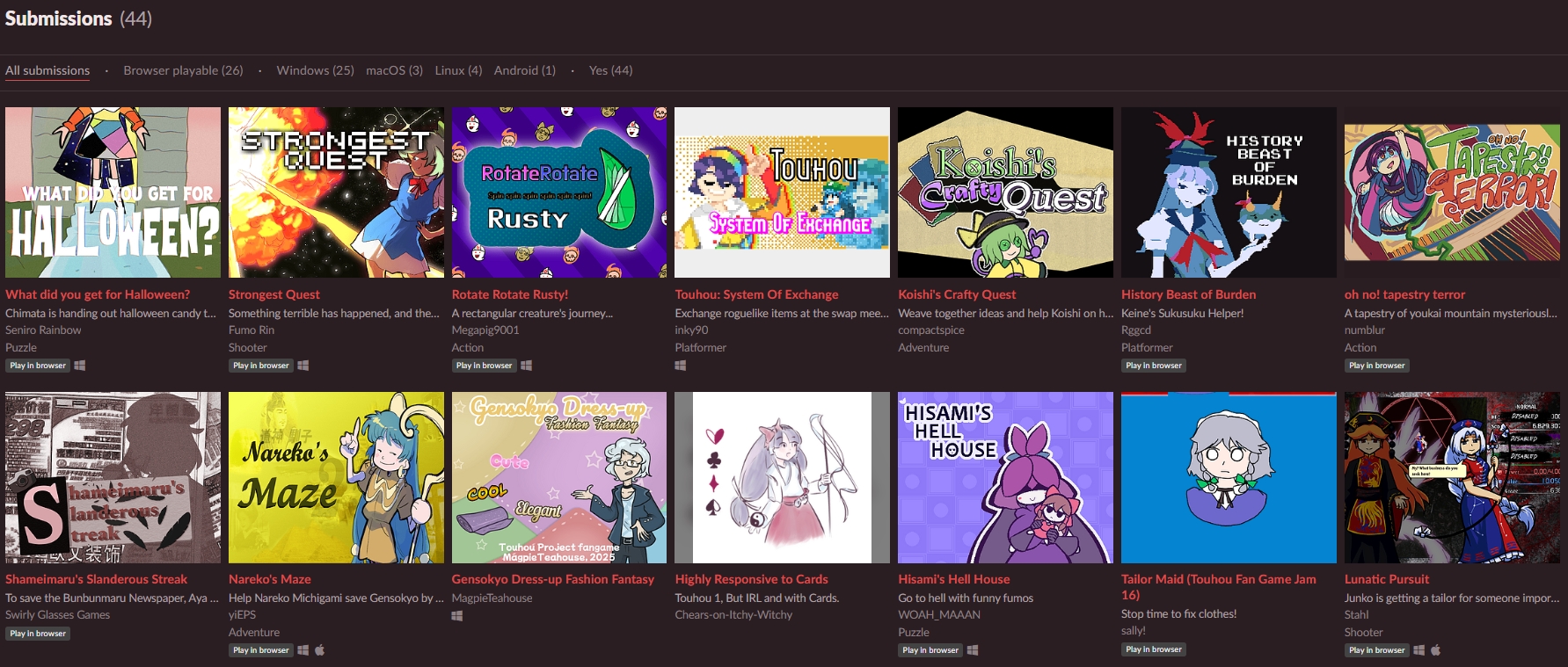Screen dimensions: 1568x667
Task: Visit author Chears-on-Itchy-Witchy's page
Action: (x=733, y=615)
